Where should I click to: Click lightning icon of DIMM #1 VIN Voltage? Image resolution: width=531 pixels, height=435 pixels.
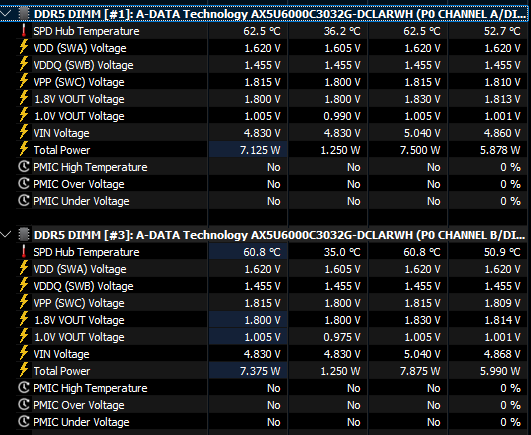tap(24, 132)
